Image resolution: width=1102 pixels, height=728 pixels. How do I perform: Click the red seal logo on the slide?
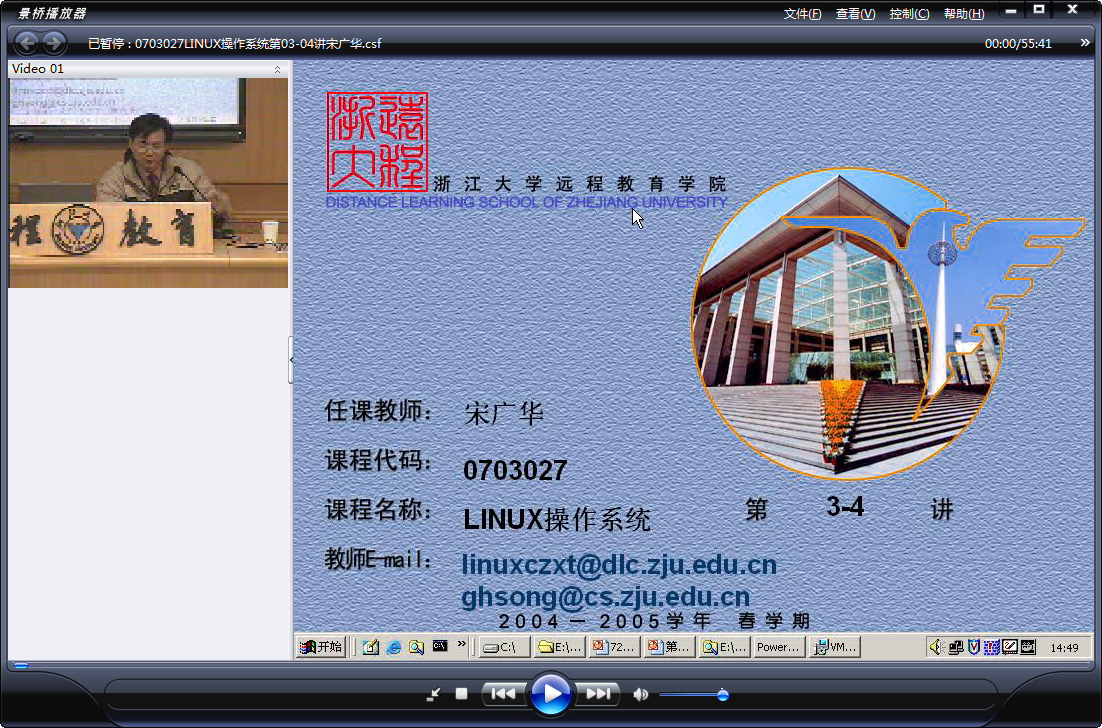click(377, 142)
